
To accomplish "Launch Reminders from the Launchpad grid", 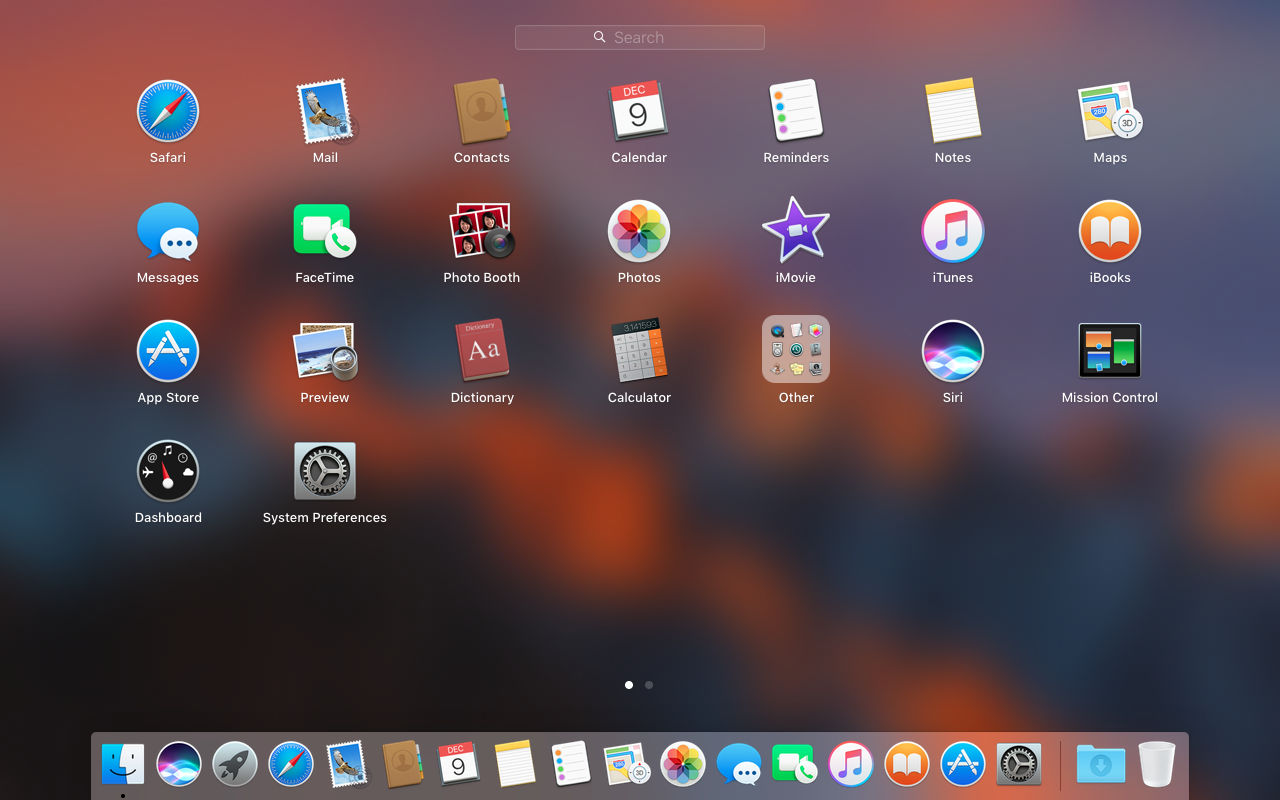I will [x=796, y=111].
